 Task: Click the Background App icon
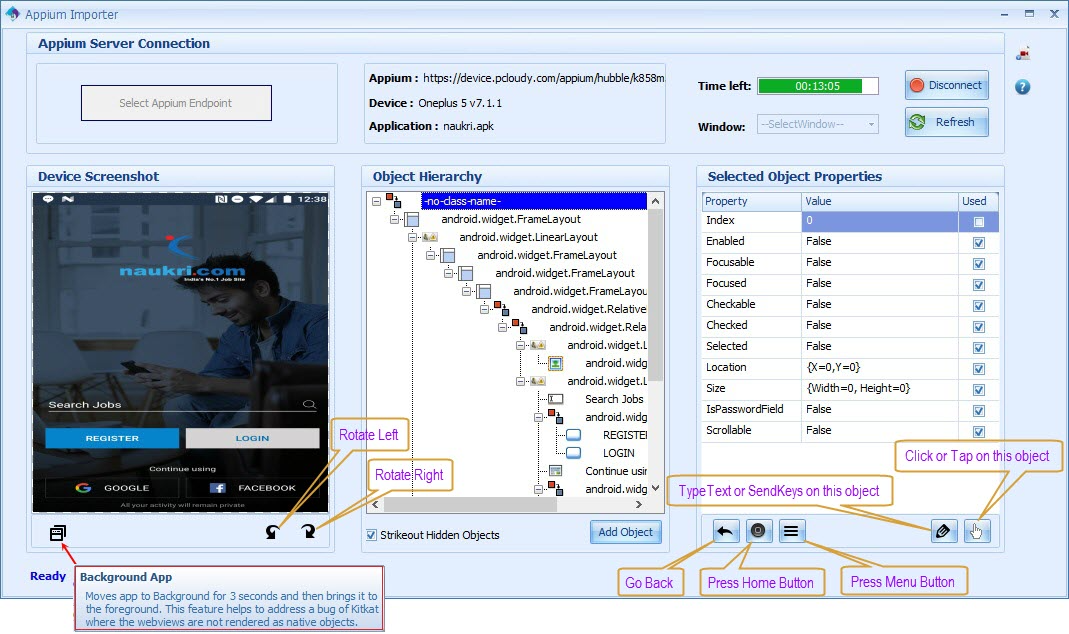tap(58, 533)
